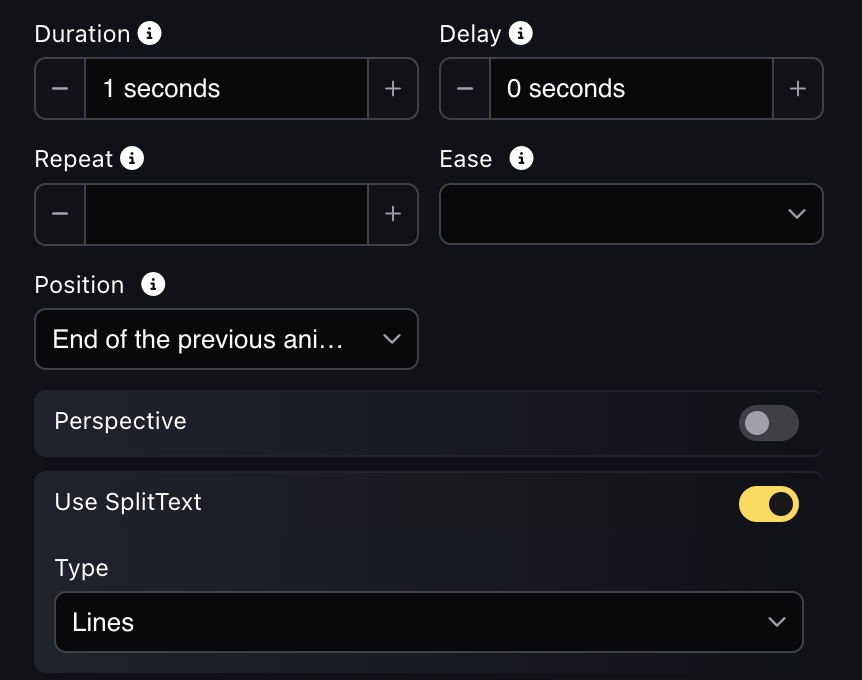The width and height of the screenshot is (862, 680).
Task: Click the Delay field showing 0 seconds
Action: (x=631, y=89)
